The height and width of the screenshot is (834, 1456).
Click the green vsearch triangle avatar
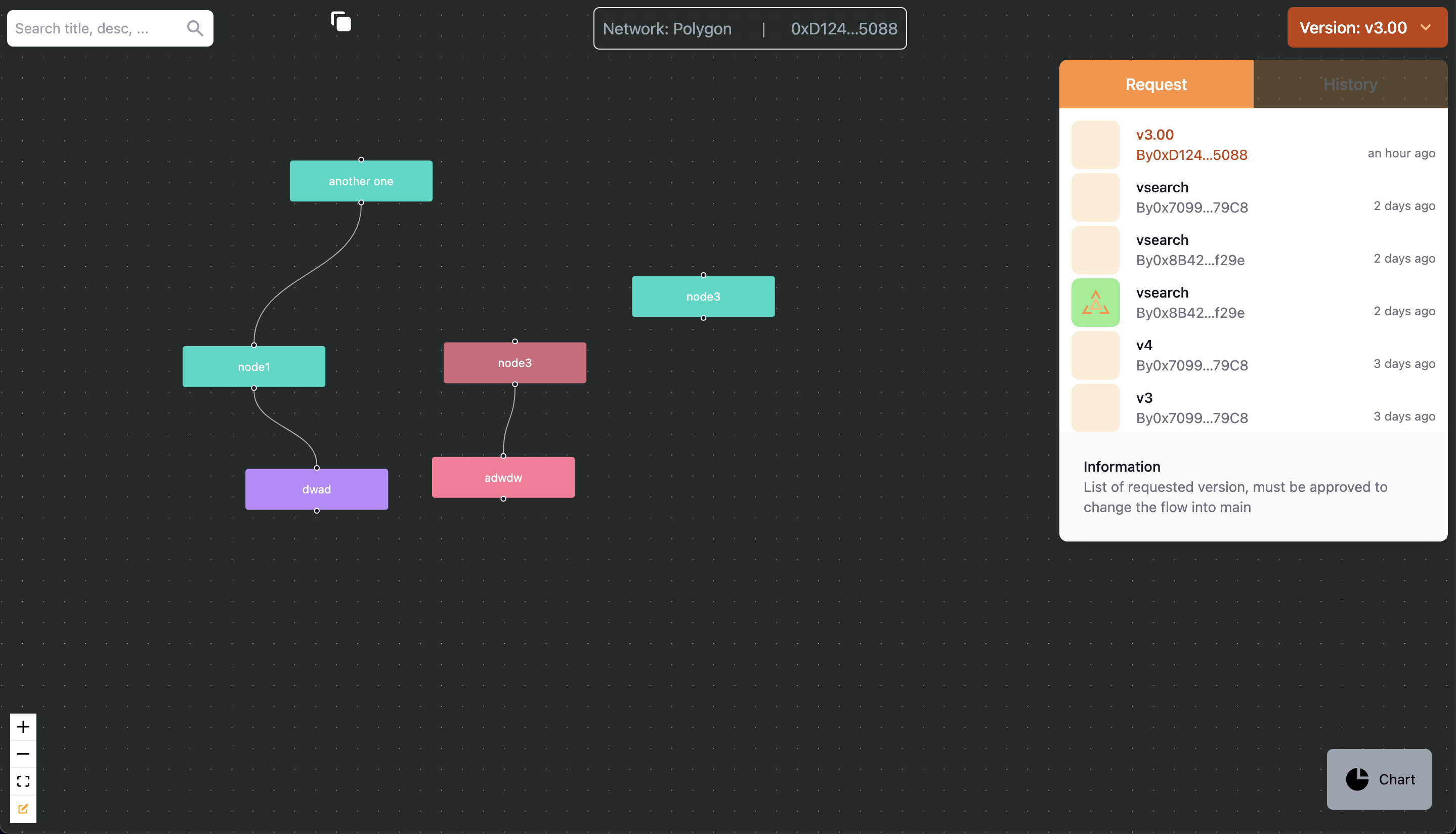point(1095,303)
